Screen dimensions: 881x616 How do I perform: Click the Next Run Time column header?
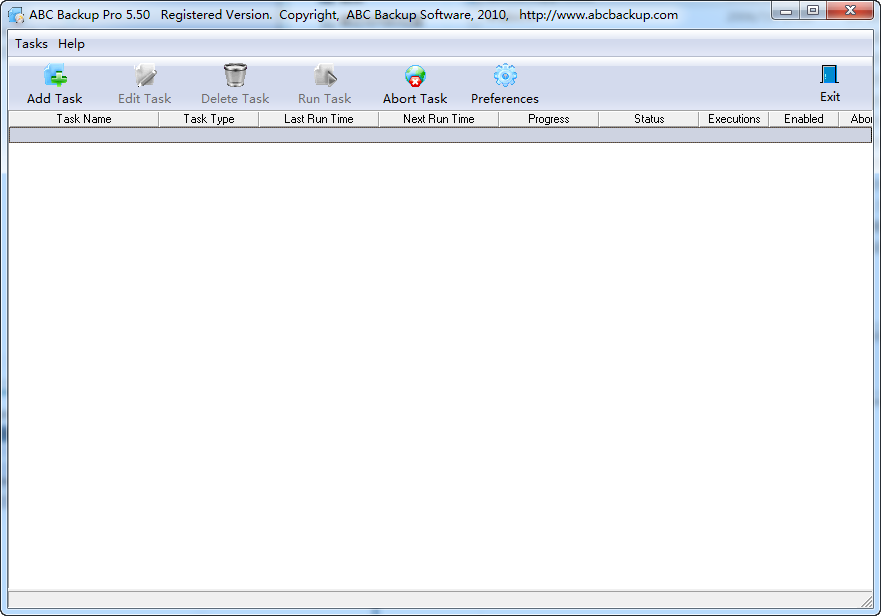coord(438,119)
